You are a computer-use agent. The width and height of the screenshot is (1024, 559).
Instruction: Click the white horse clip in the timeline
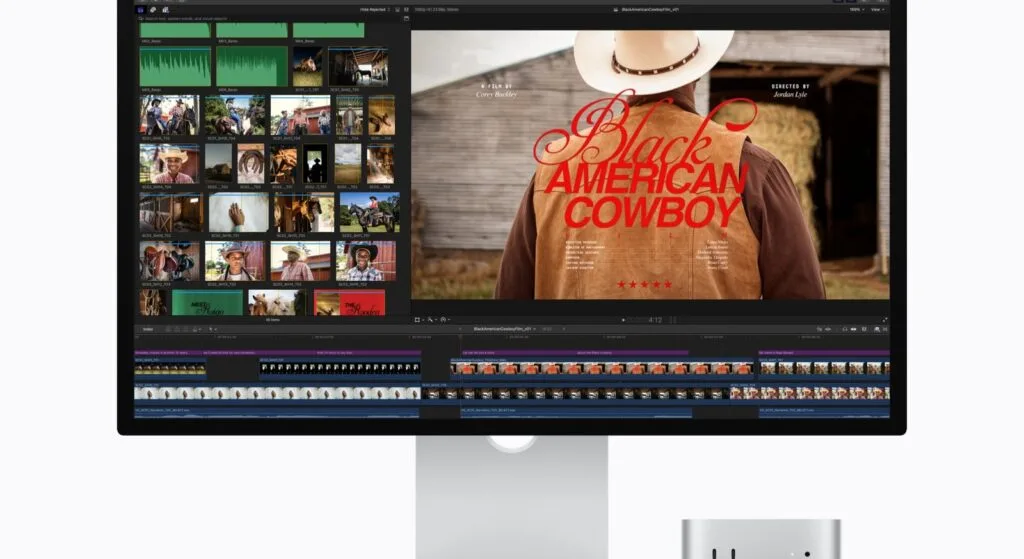point(277,393)
